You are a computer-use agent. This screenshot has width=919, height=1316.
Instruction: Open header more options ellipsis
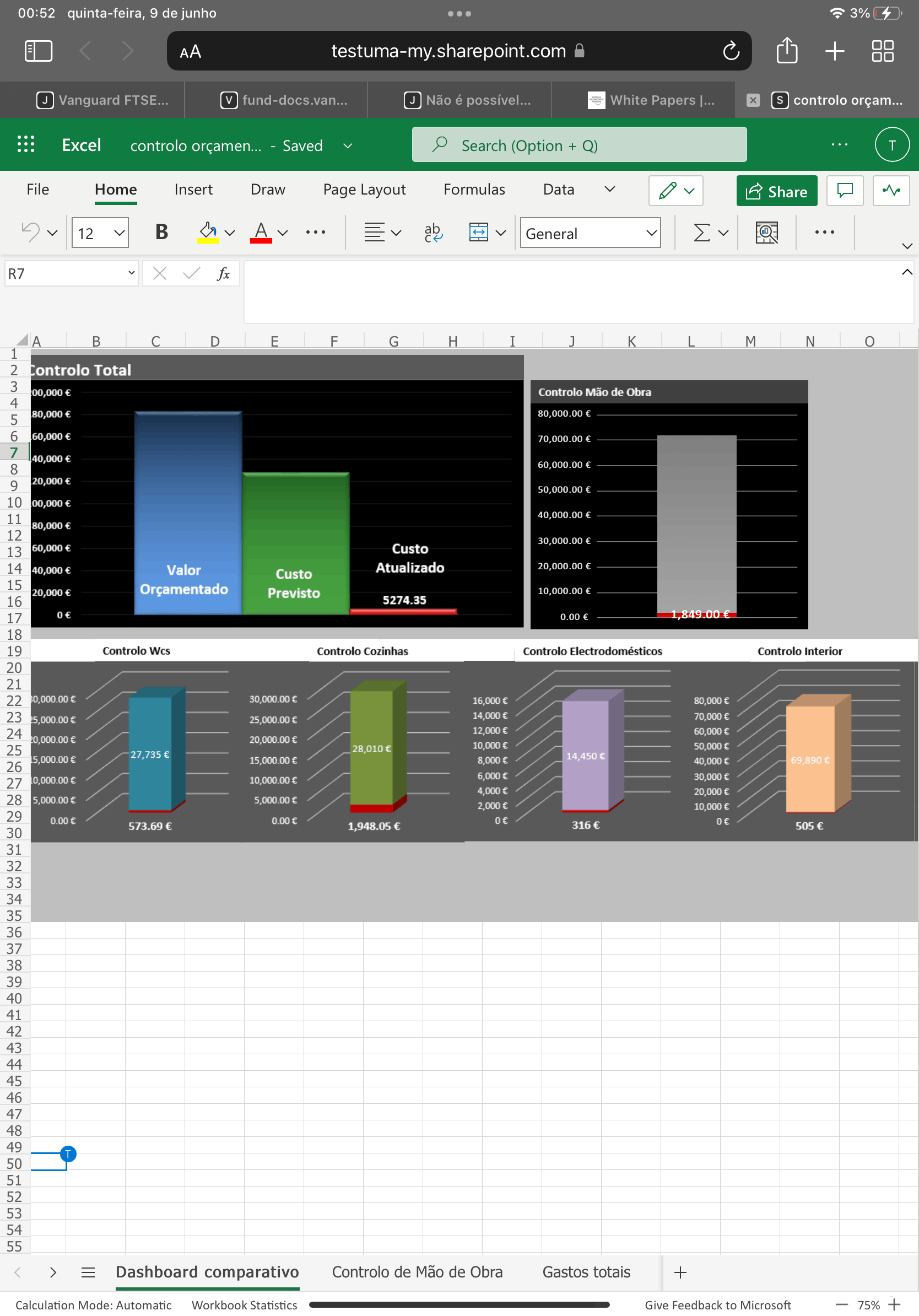(x=839, y=145)
